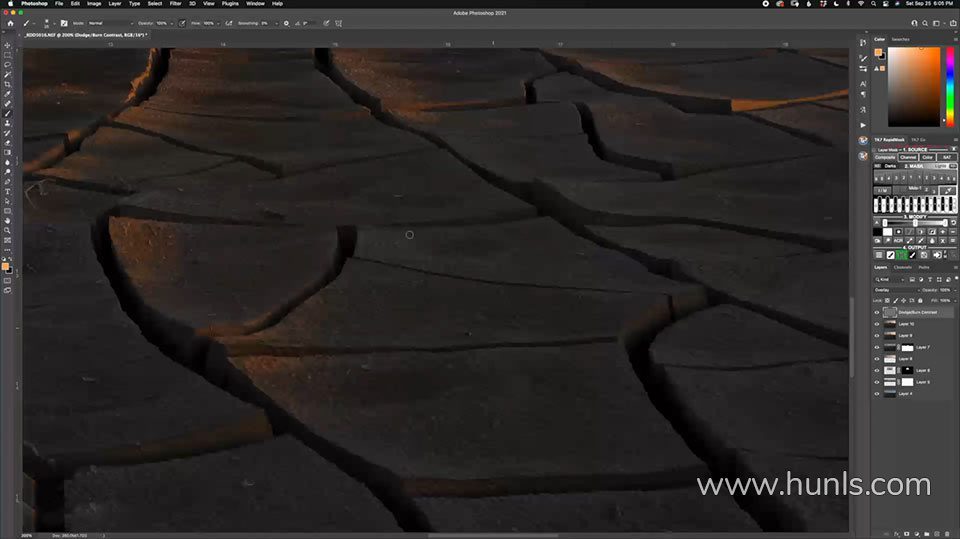Select the Pen tool

point(7,183)
